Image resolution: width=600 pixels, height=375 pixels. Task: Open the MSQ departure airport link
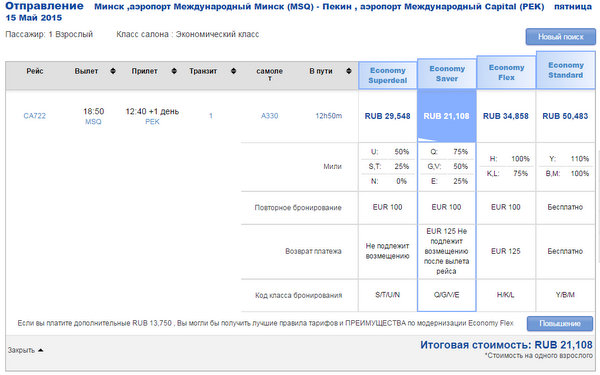click(93, 122)
